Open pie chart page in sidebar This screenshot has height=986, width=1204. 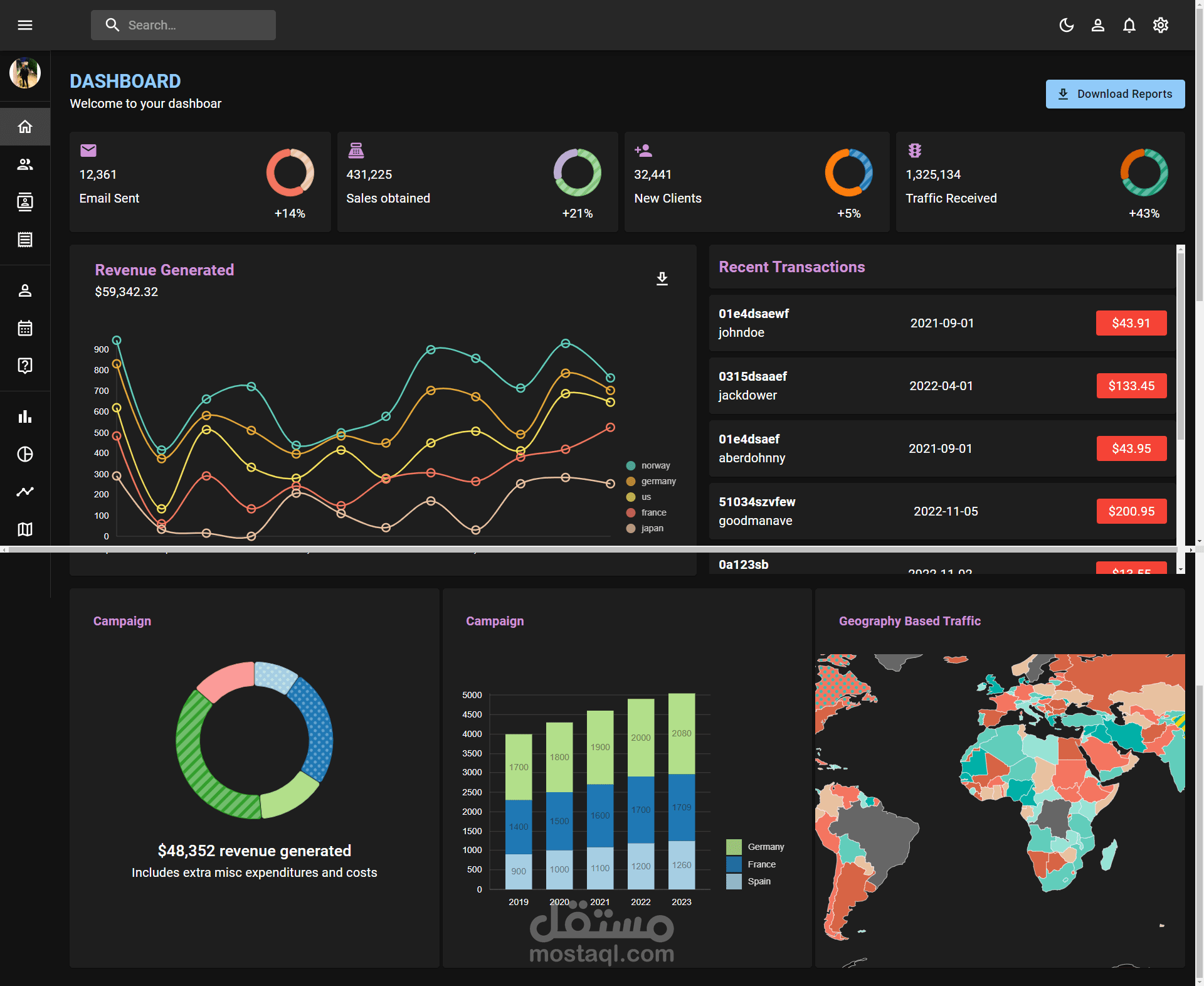pyautogui.click(x=25, y=454)
